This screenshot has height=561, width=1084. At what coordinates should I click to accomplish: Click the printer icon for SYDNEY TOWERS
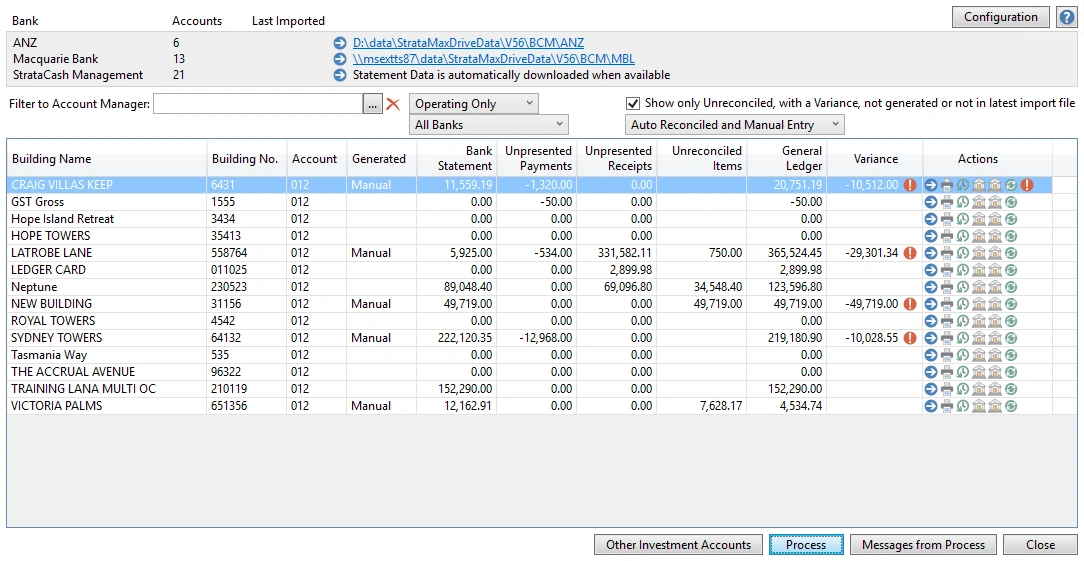(x=947, y=338)
